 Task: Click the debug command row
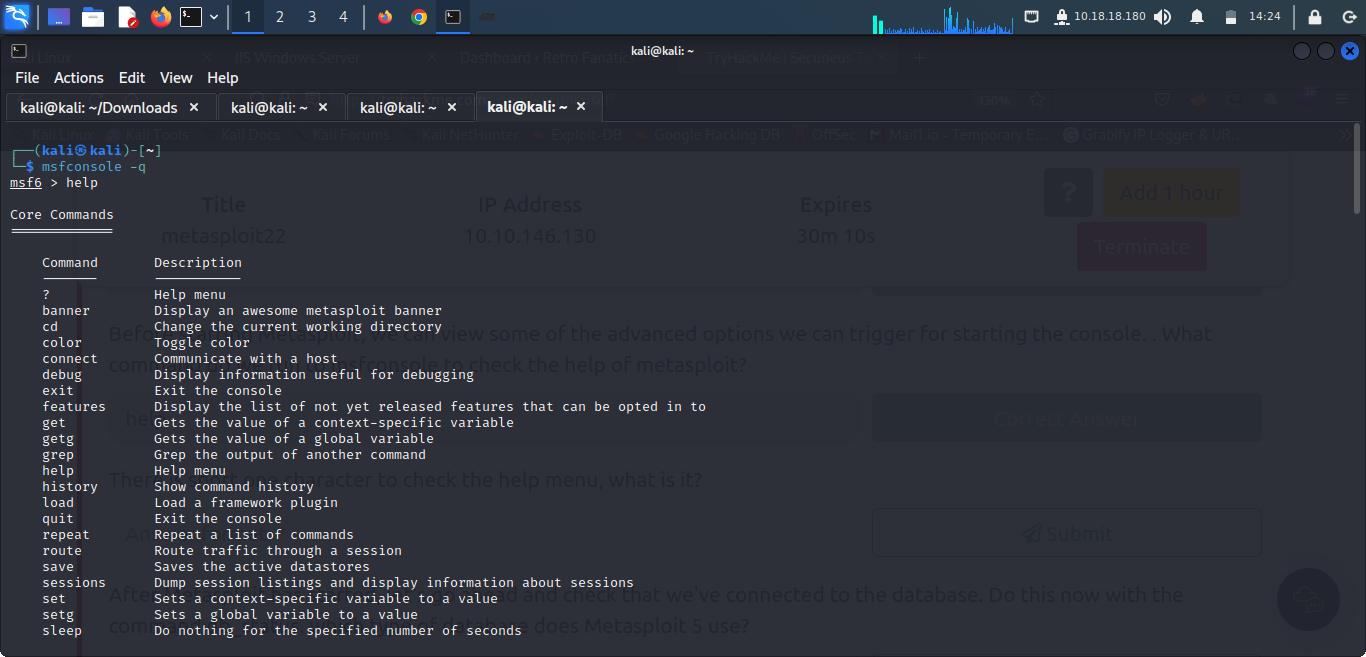[258, 375]
